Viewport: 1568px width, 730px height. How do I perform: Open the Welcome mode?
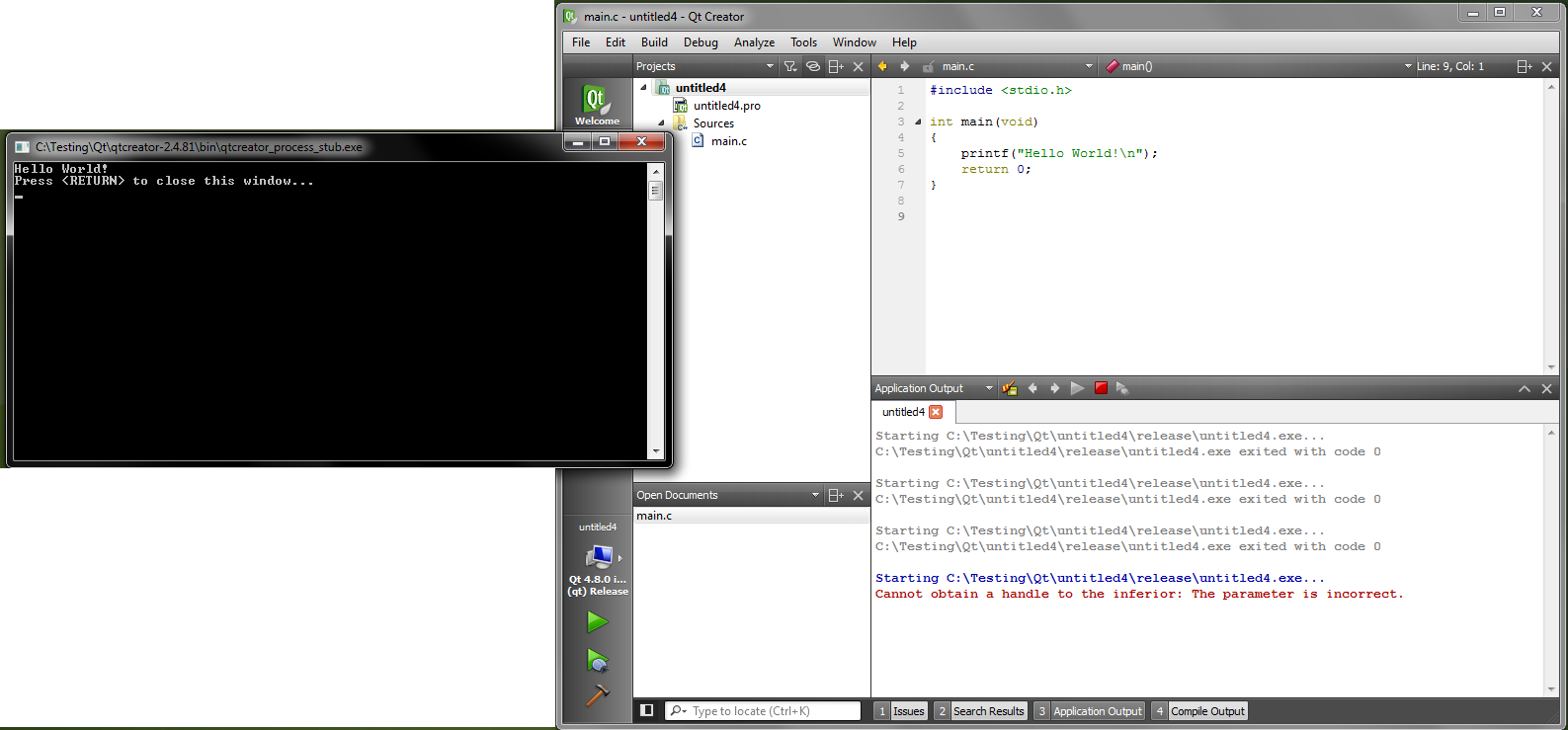point(597,105)
